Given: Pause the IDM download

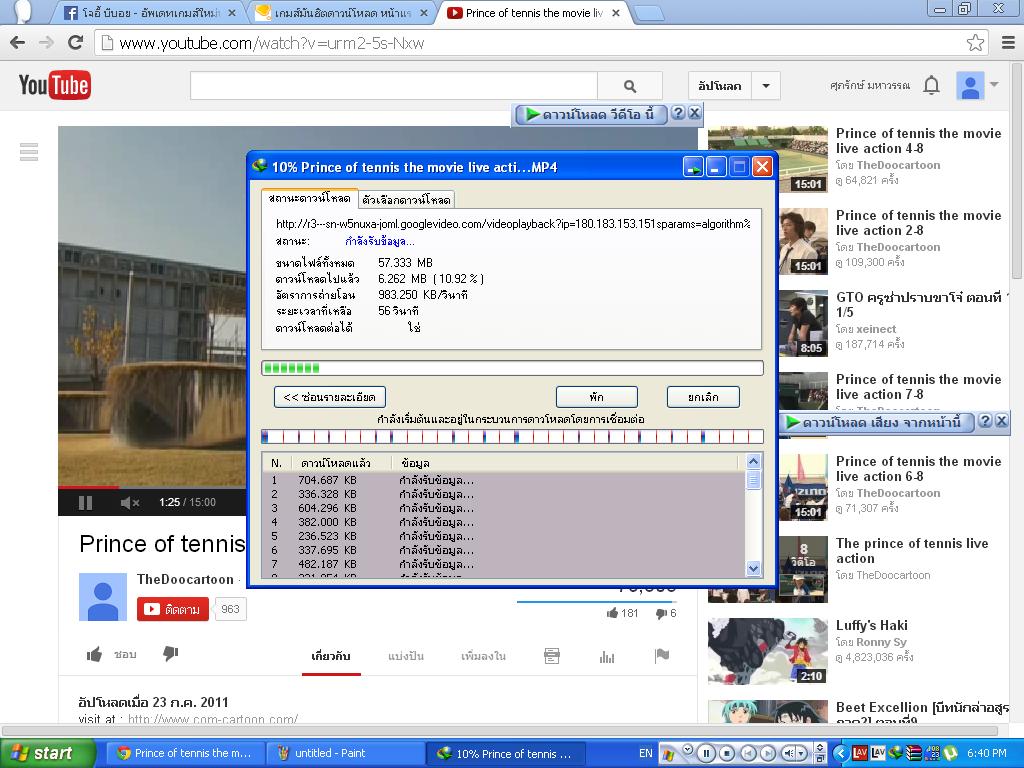Looking at the screenshot, I should [x=596, y=396].
